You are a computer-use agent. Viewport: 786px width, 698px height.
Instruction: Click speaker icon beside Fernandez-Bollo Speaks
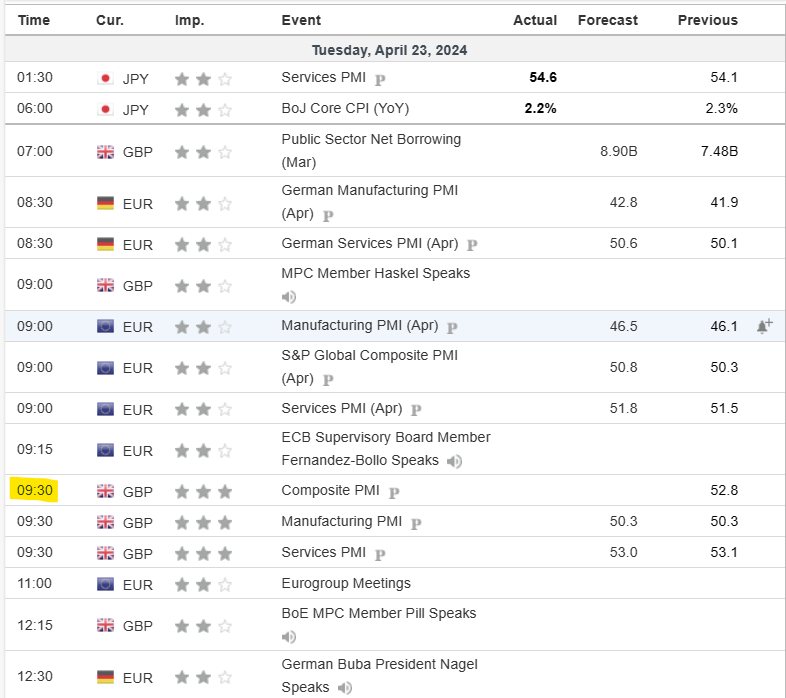(x=454, y=461)
